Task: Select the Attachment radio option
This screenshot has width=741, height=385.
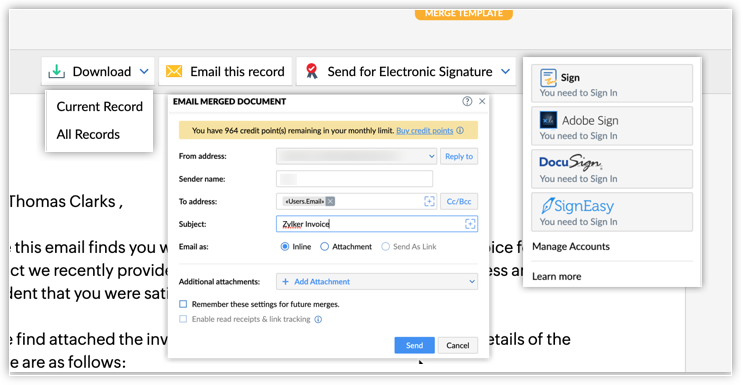Action: [x=324, y=247]
